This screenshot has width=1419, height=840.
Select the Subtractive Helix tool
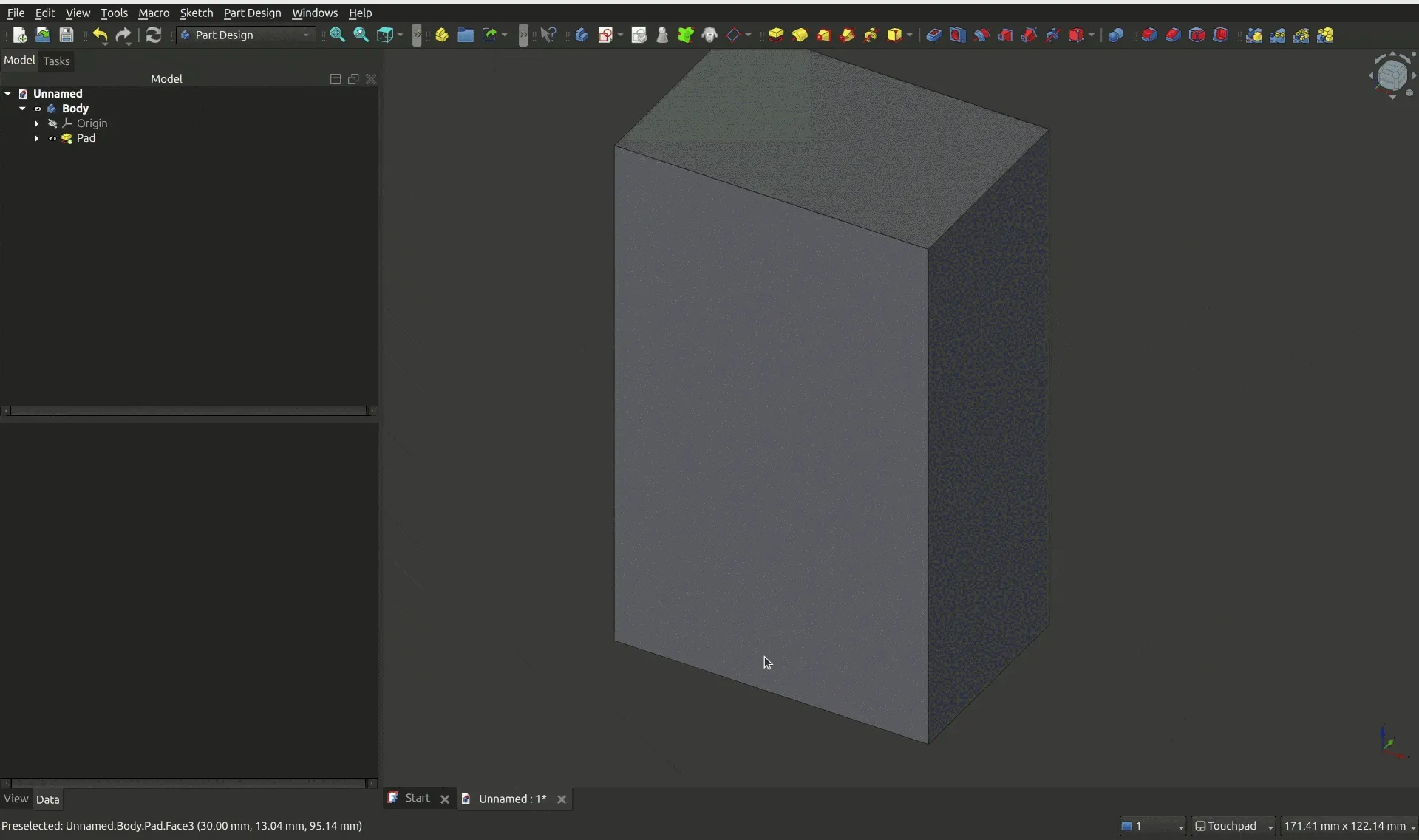pyautogui.click(x=1052, y=35)
